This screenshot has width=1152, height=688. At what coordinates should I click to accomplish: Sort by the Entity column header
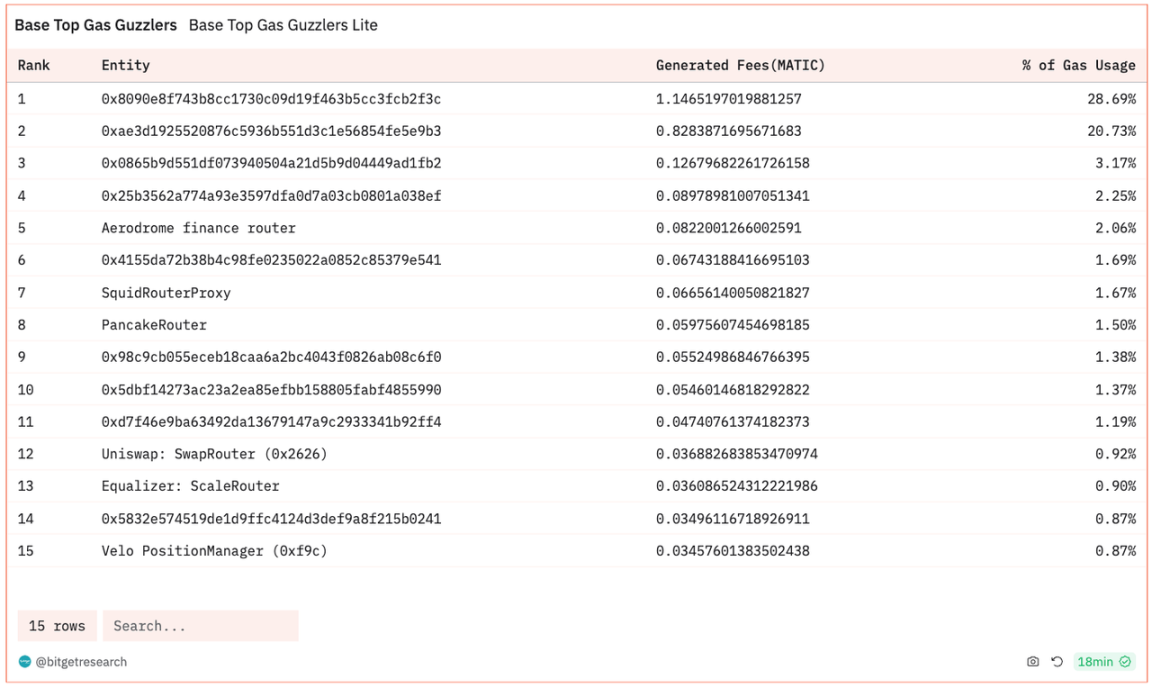point(125,65)
